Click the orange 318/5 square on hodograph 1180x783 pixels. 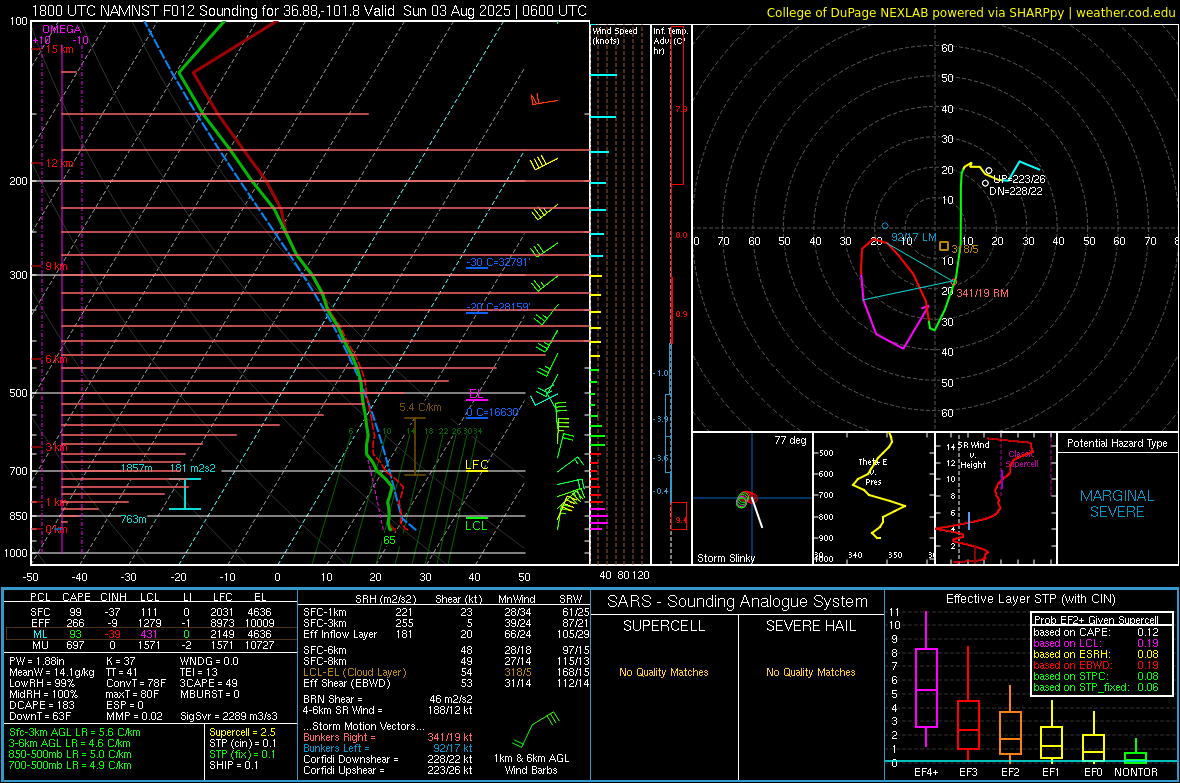[944, 246]
